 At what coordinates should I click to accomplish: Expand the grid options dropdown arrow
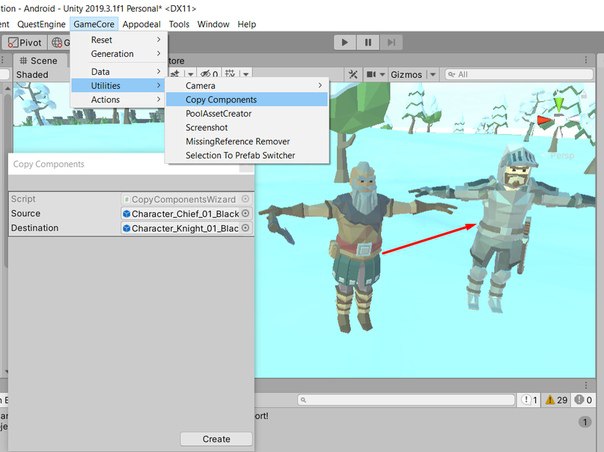pyautogui.click(x=246, y=74)
